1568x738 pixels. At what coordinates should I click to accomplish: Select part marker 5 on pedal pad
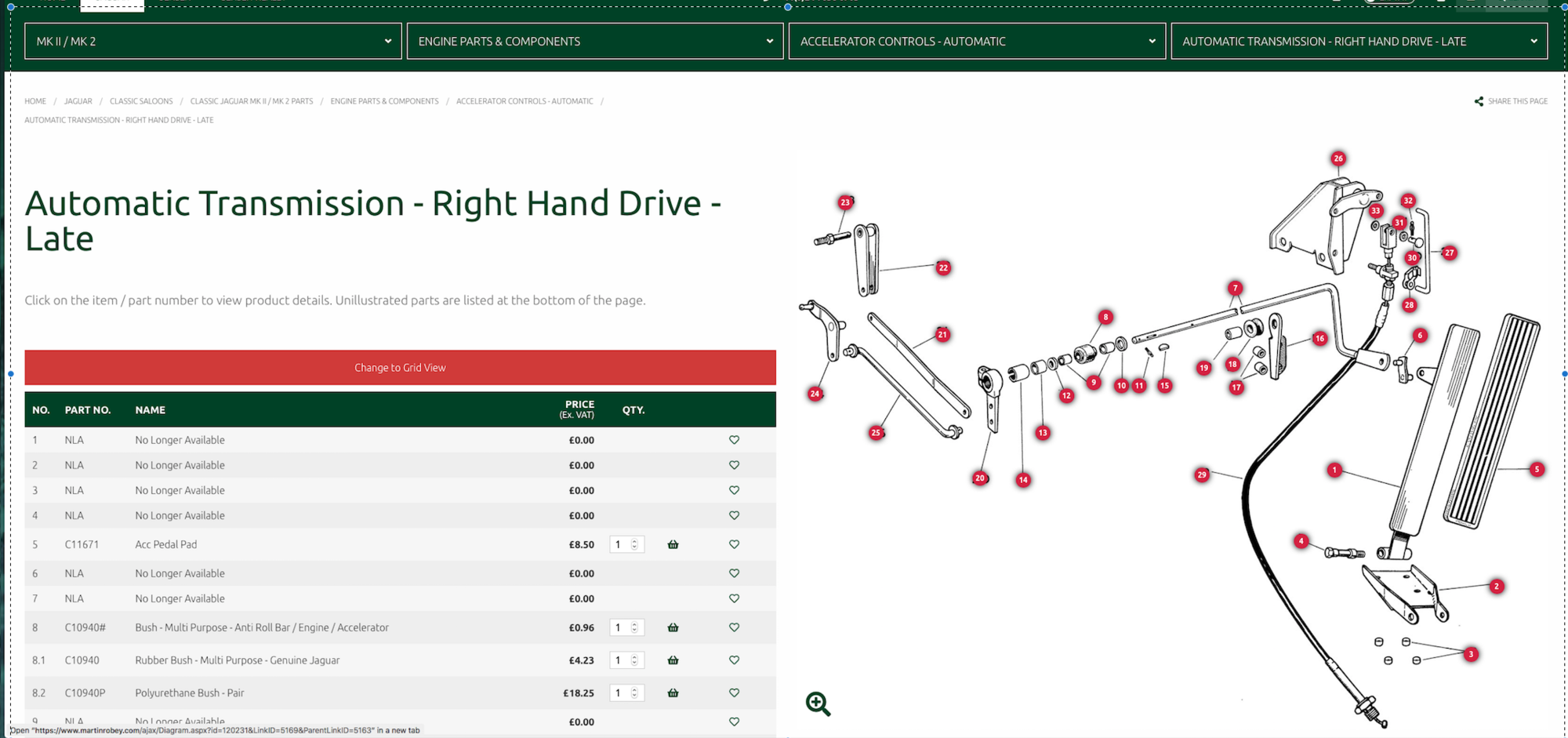coord(1537,469)
